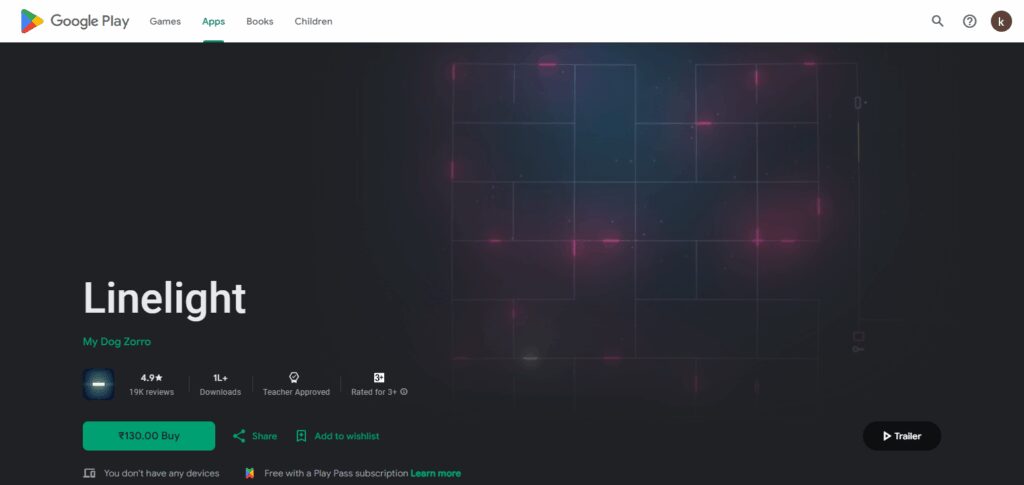1024x485 pixels.
Task: Play the Trailer video
Action: click(902, 436)
